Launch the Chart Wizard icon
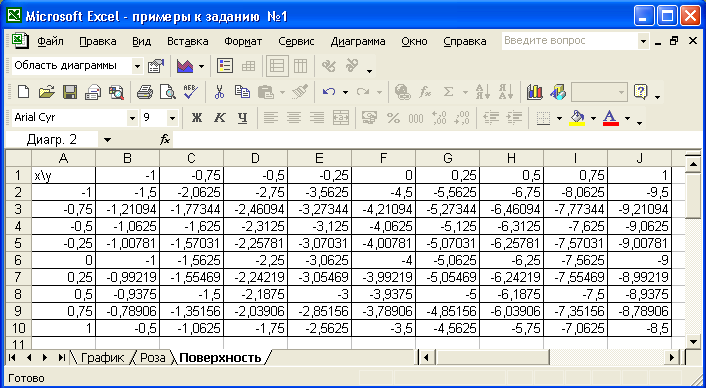The height and width of the screenshot is (388, 706). tap(534, 92)
